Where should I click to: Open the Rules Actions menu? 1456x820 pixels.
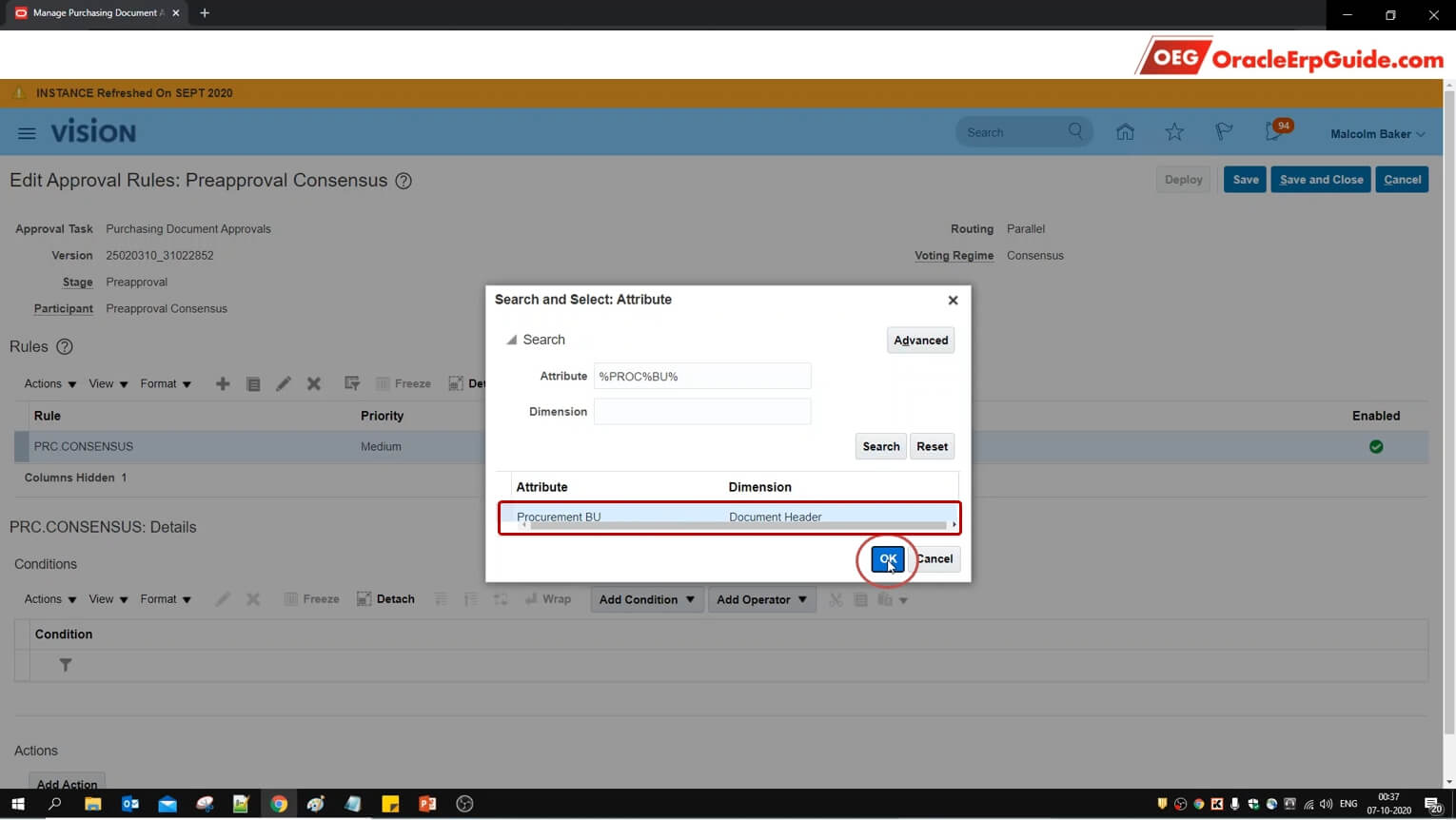click(x=50, y=383)
